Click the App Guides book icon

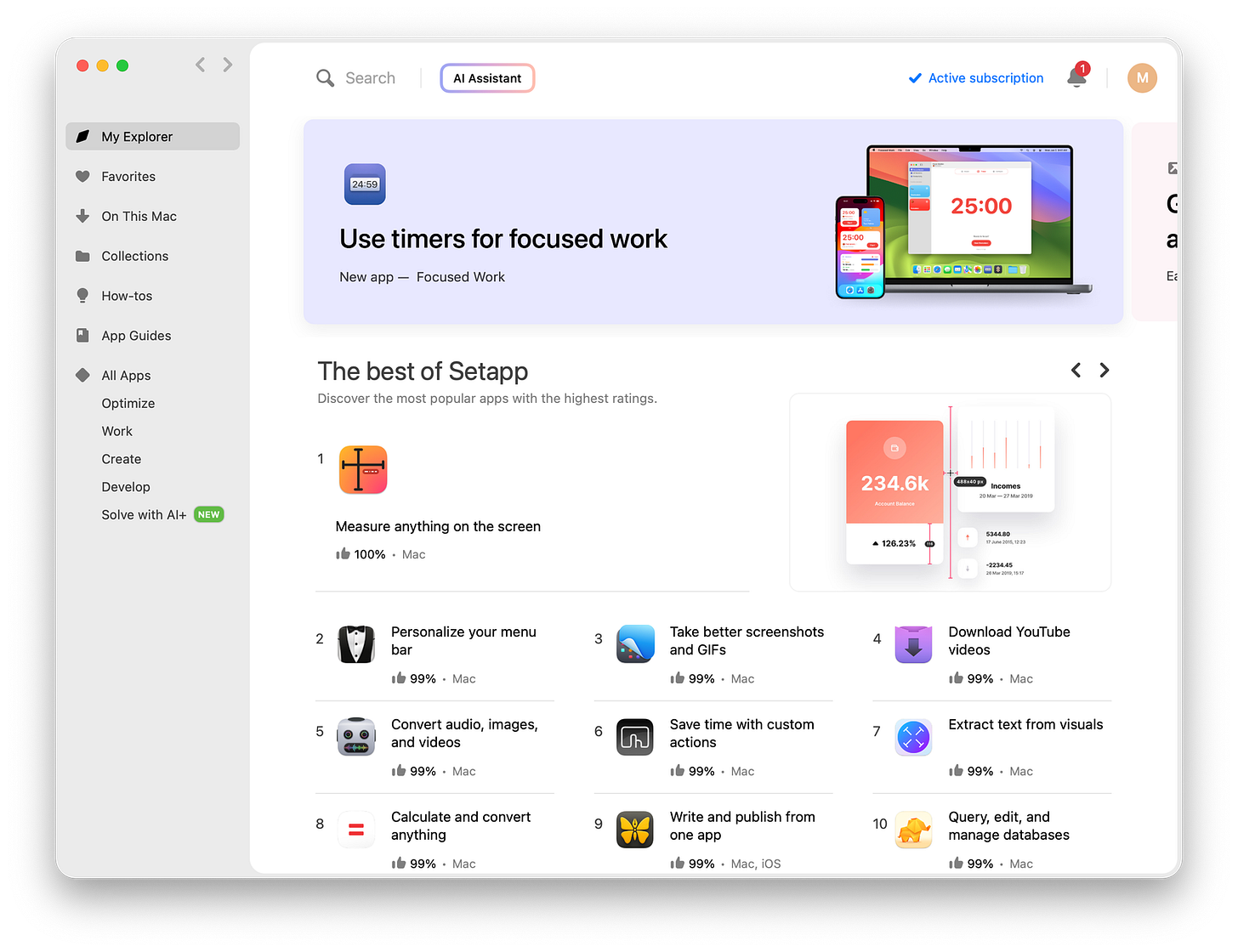(82, 335)
